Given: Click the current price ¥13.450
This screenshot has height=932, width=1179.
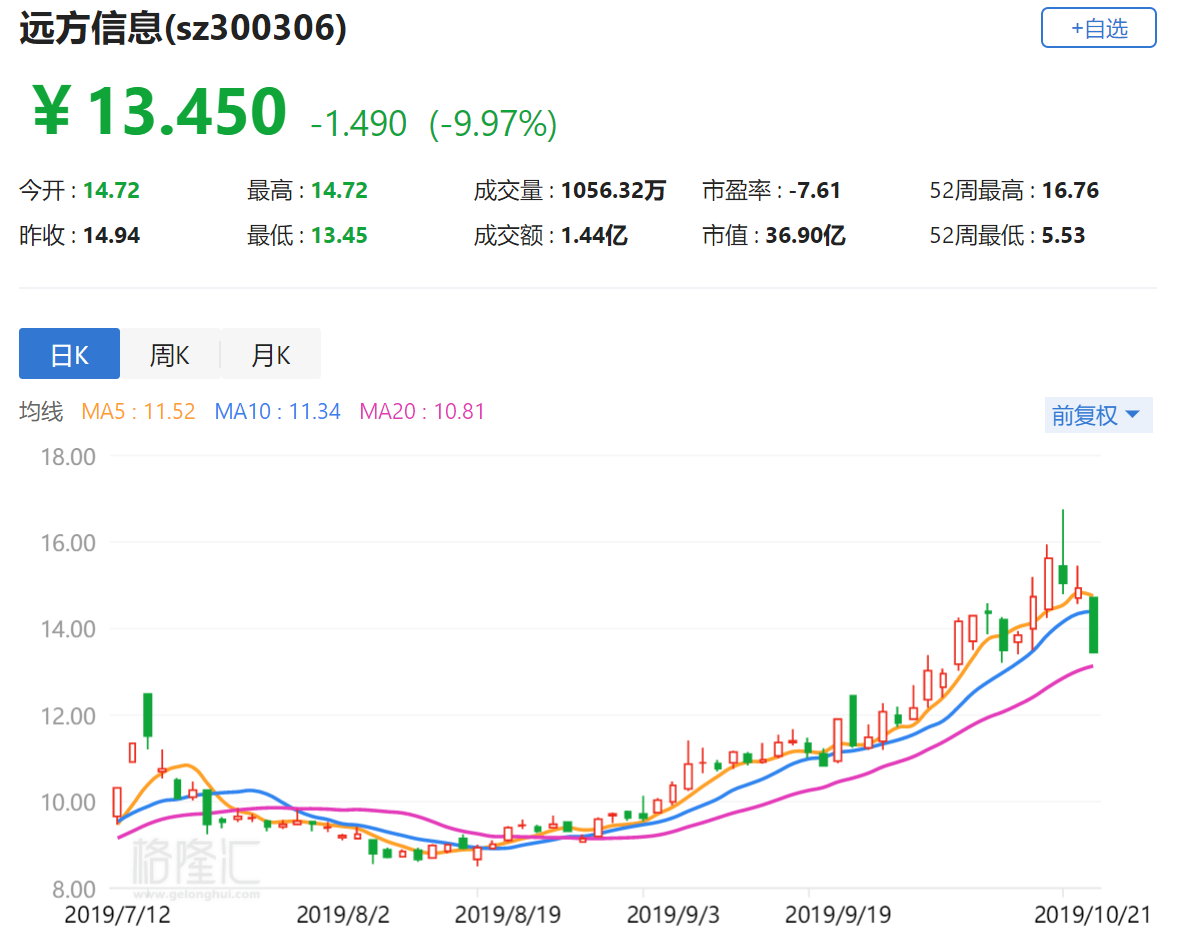Looking at the screenshot, I should coord(159,111).
